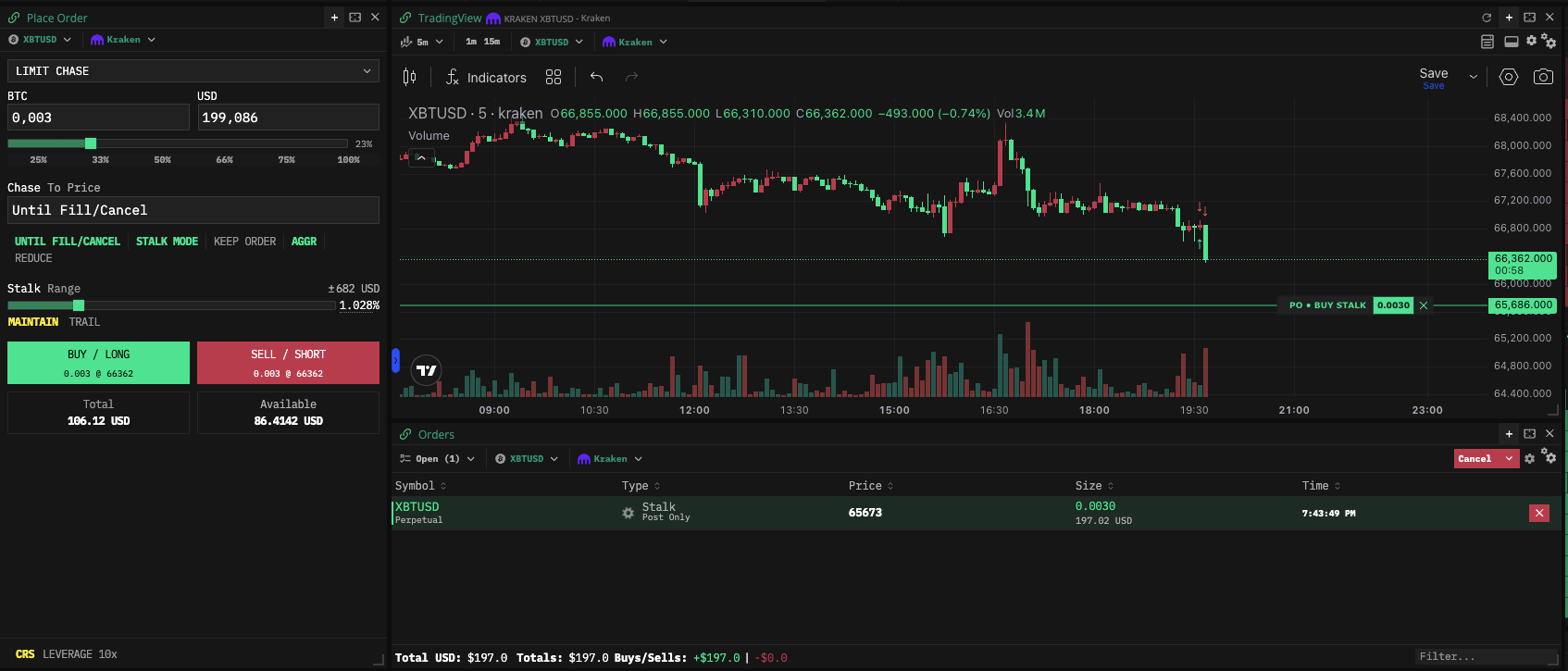The width and height of the screenshot is (1568, 671).
Task: Click the red X to cancel Stalk order row
Action: [x=1539, y=513]
